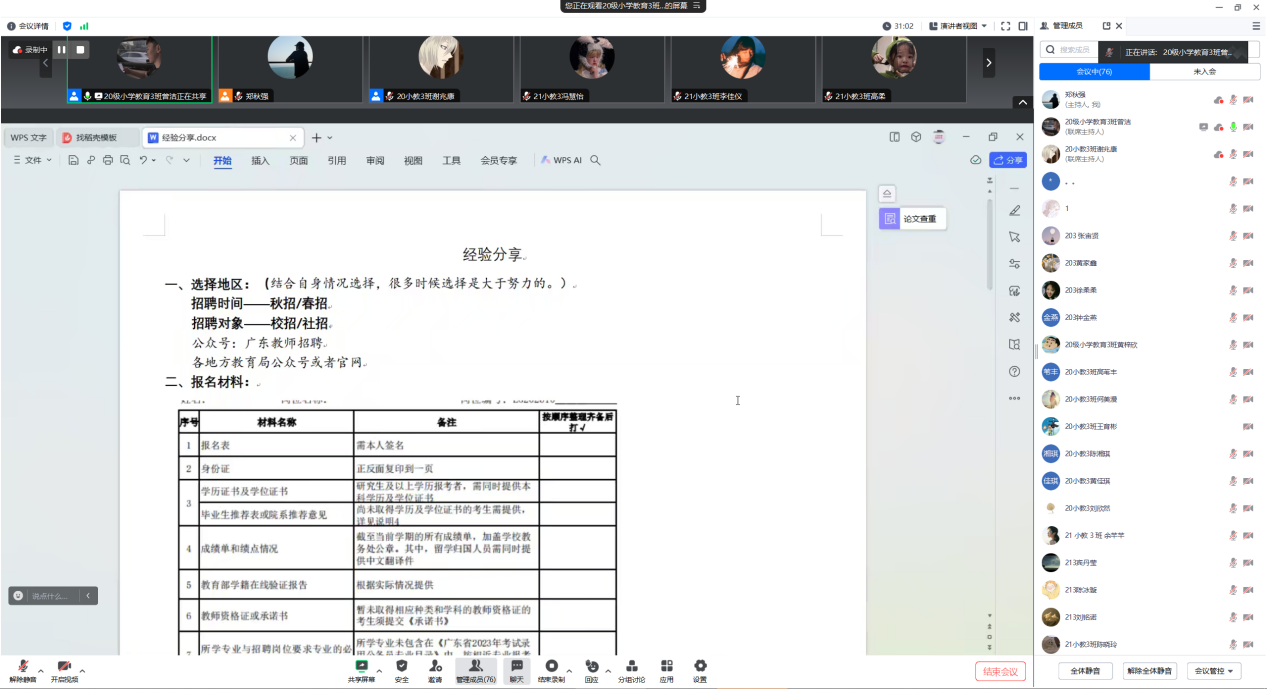Click the 结束会议 button

click(x=1000, y=671)
